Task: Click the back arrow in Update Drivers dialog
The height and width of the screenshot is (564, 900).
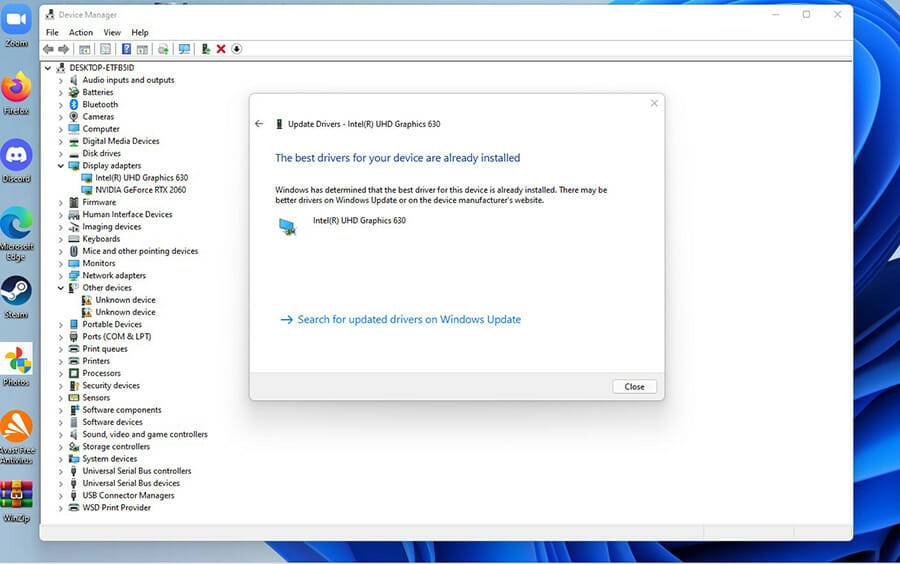Action: point(259,124)
